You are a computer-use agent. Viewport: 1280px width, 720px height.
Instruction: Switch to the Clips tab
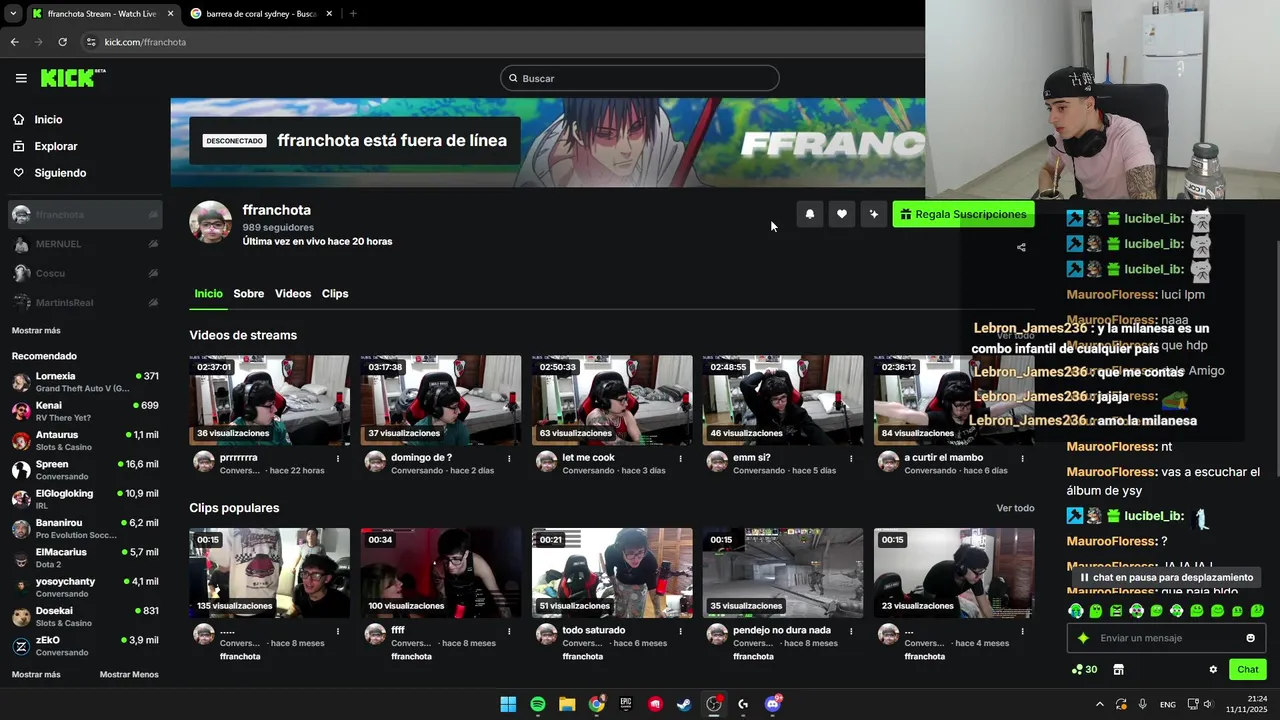(x=335, y=294)
